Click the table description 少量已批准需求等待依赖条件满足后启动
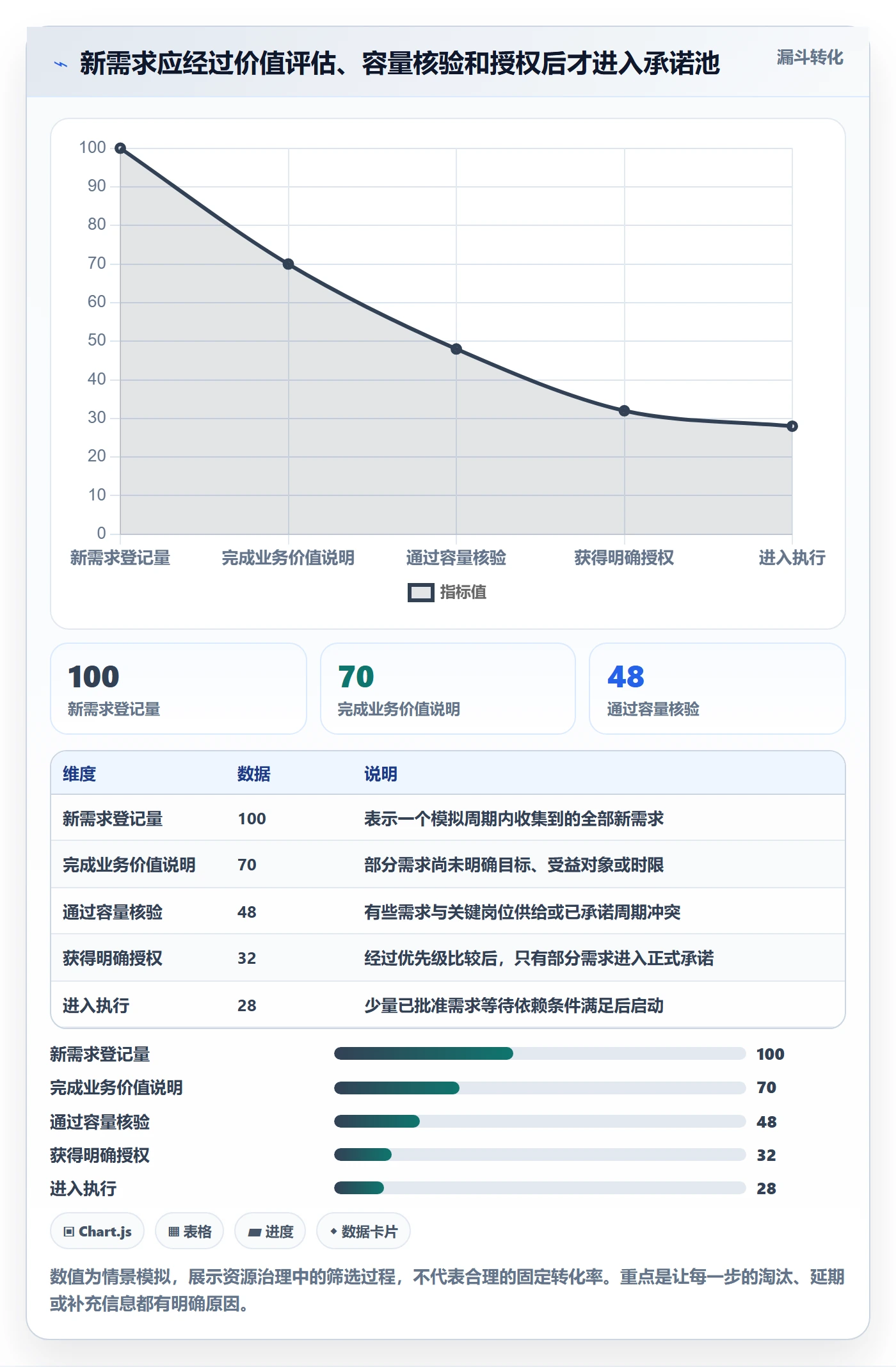The height and width of the screenshot is (1367, 896). tap(514, 1005)
